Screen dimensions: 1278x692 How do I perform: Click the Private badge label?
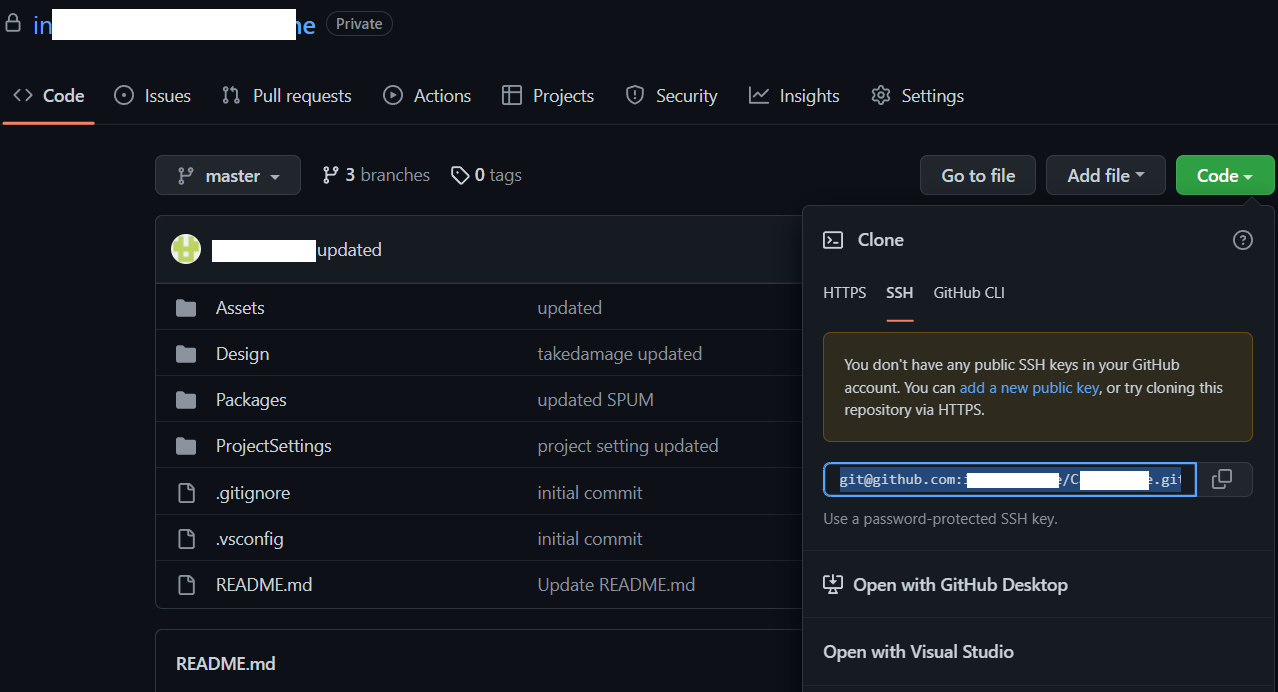359,24
